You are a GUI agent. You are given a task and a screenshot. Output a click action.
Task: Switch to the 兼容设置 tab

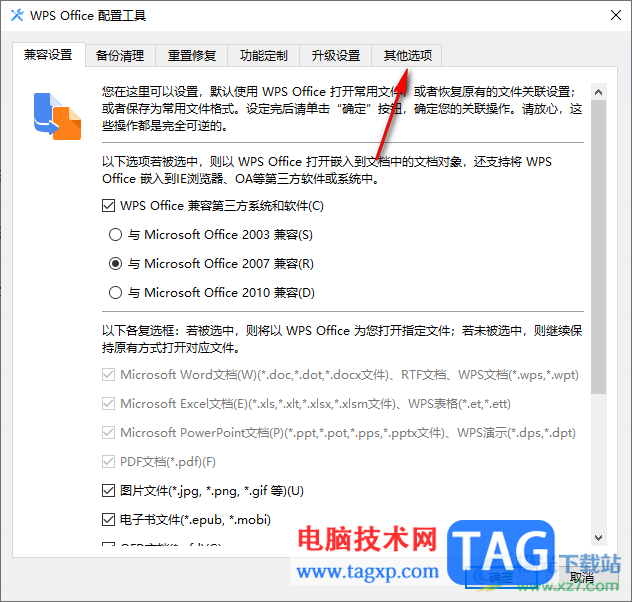(x=48, y=55)
